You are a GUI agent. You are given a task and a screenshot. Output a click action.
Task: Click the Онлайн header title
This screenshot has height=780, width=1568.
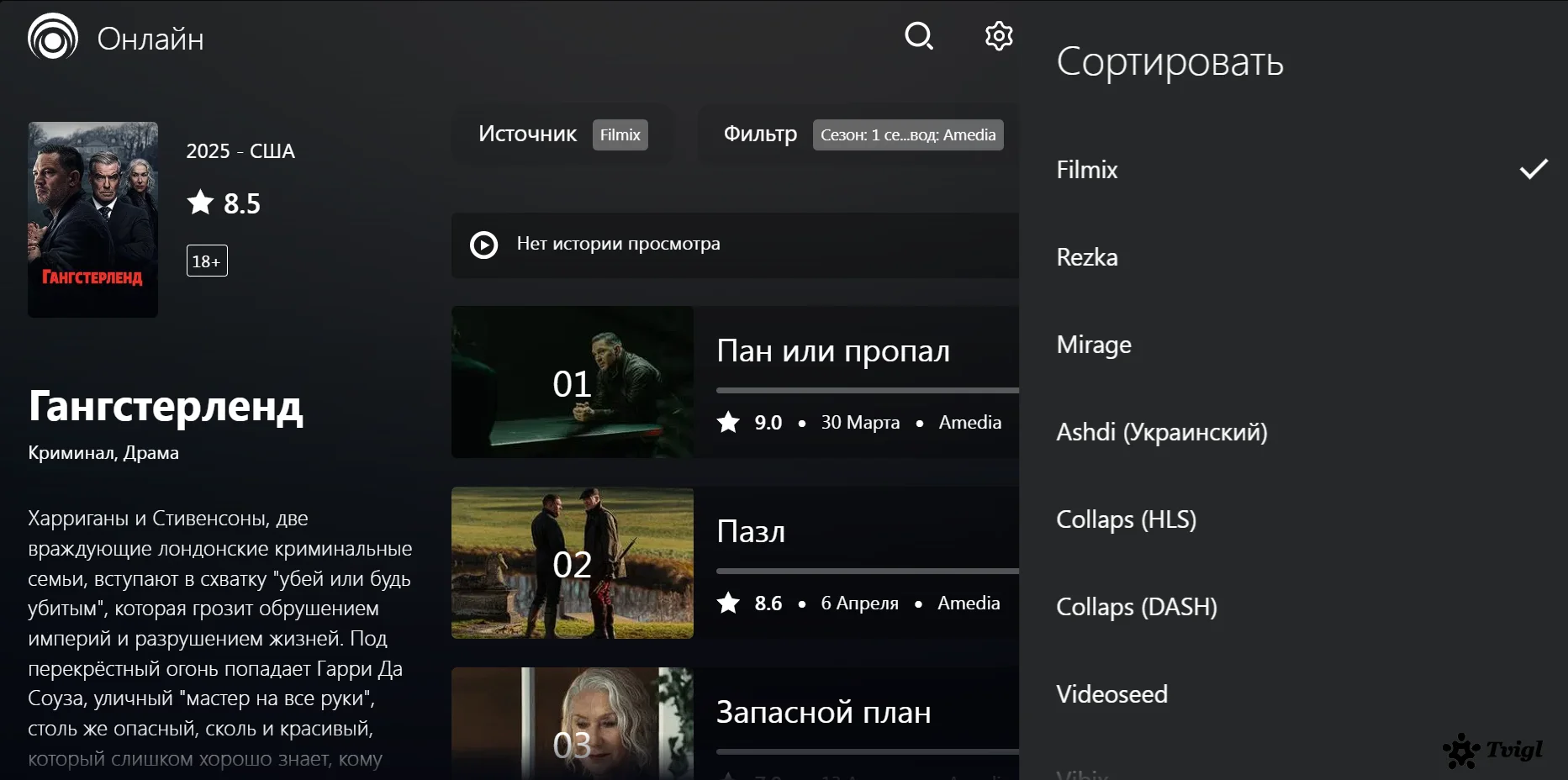150,39
